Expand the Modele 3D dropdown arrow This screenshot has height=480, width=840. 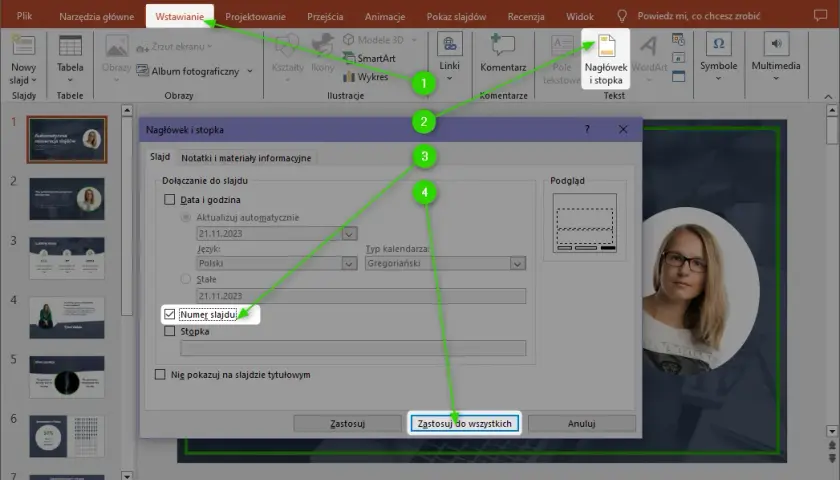coord(414,40)
